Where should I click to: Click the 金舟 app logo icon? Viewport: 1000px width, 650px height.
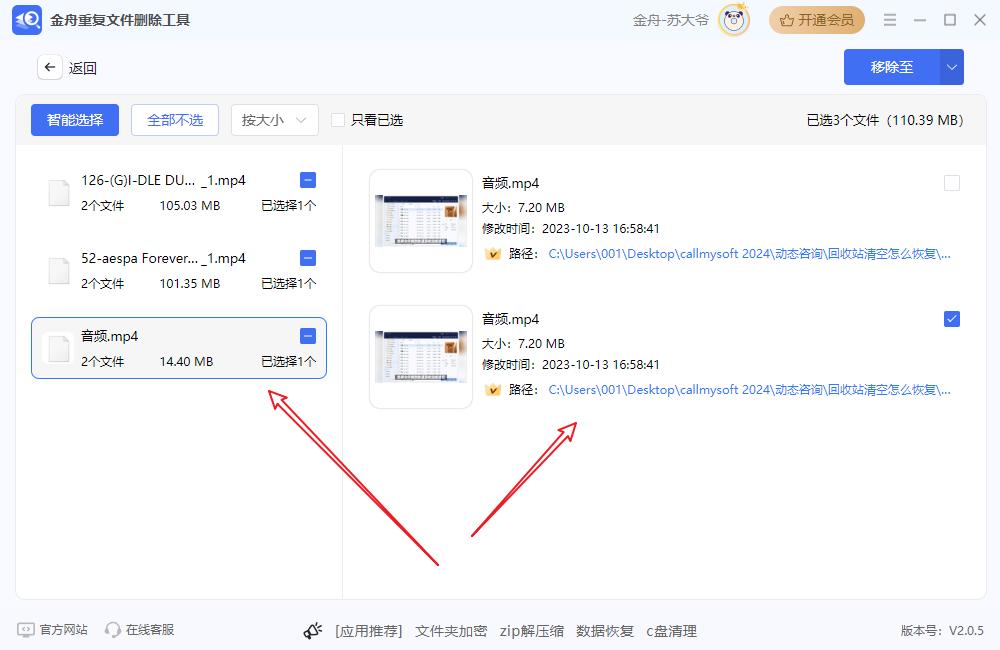pos(27,20)
